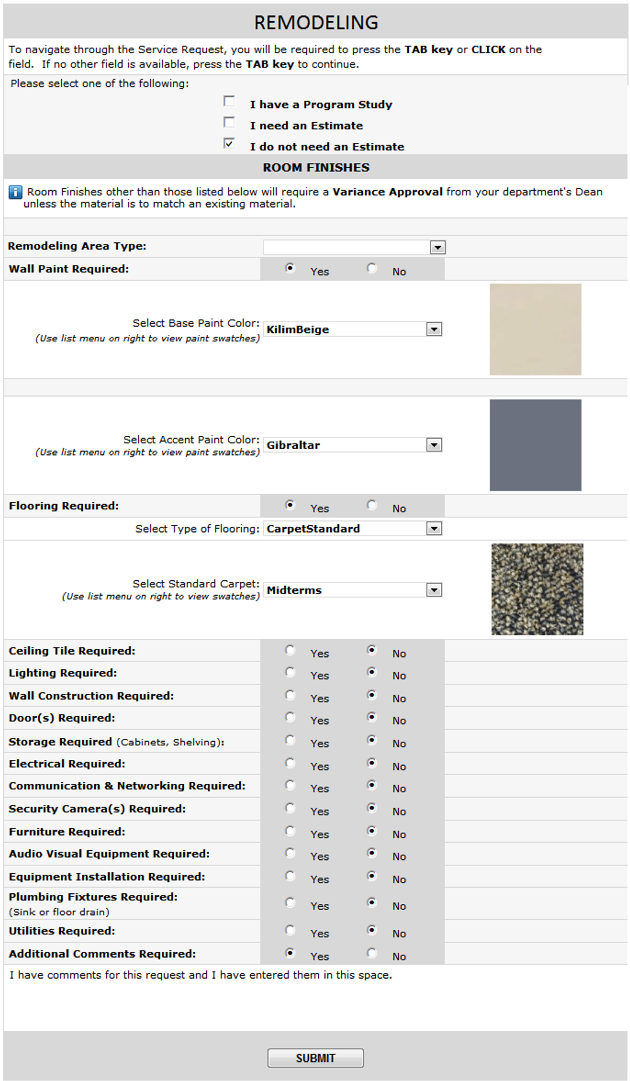
Task: Set Lighting Required to Yes
Action: point(291,673)
